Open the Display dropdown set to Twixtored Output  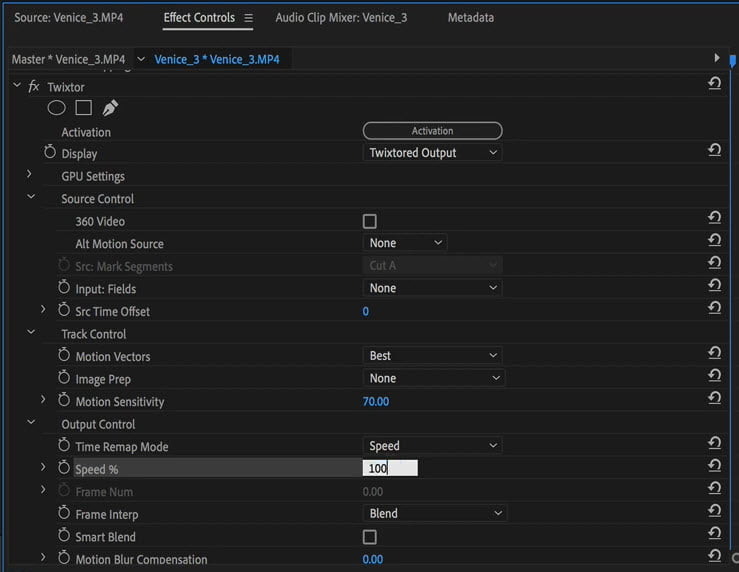click(x=433, y=153)
